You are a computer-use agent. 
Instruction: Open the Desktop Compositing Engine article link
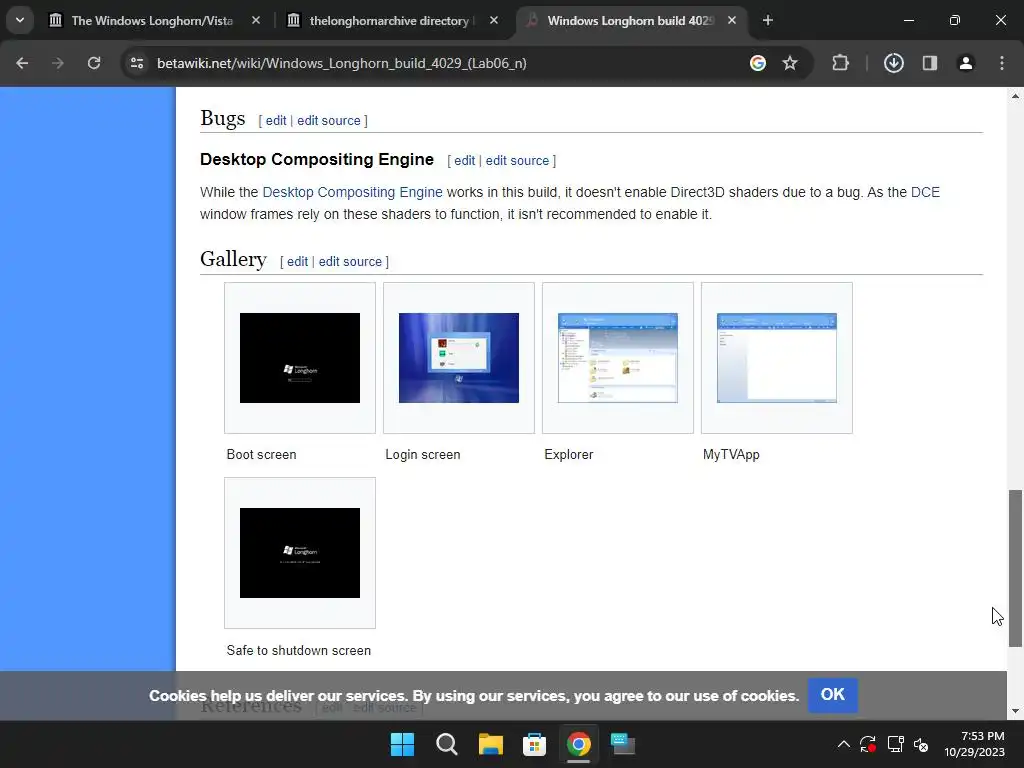coord(353,193)
